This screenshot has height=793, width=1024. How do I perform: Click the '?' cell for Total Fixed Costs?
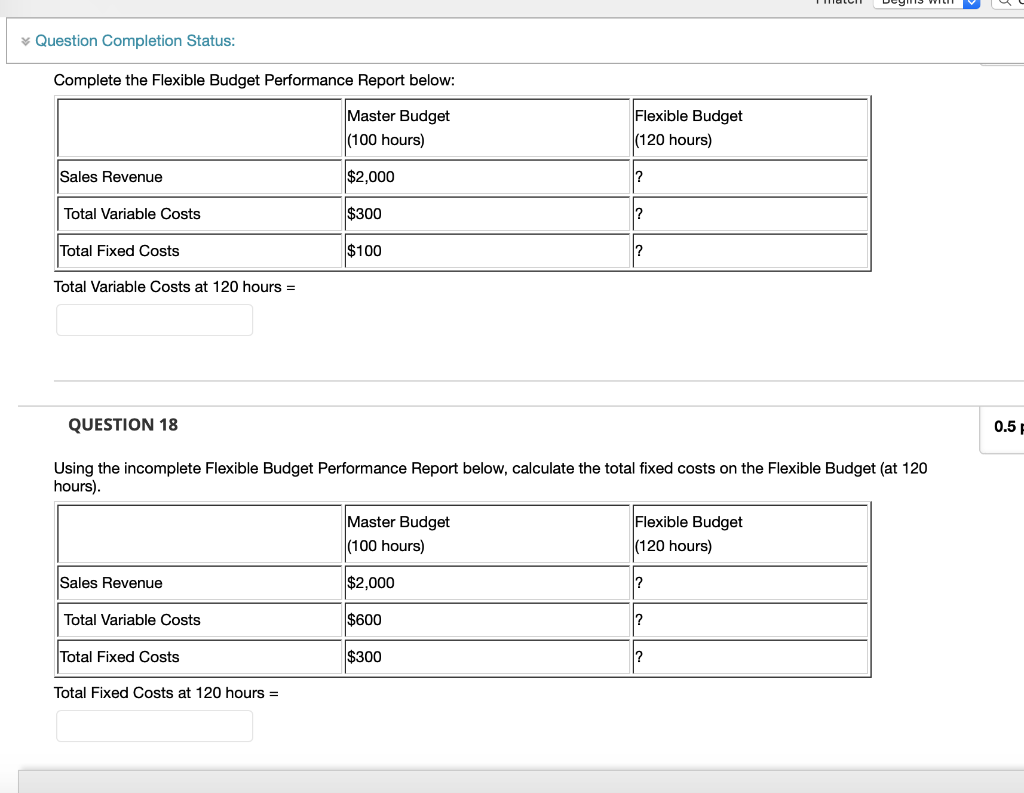tap(749, 656)
